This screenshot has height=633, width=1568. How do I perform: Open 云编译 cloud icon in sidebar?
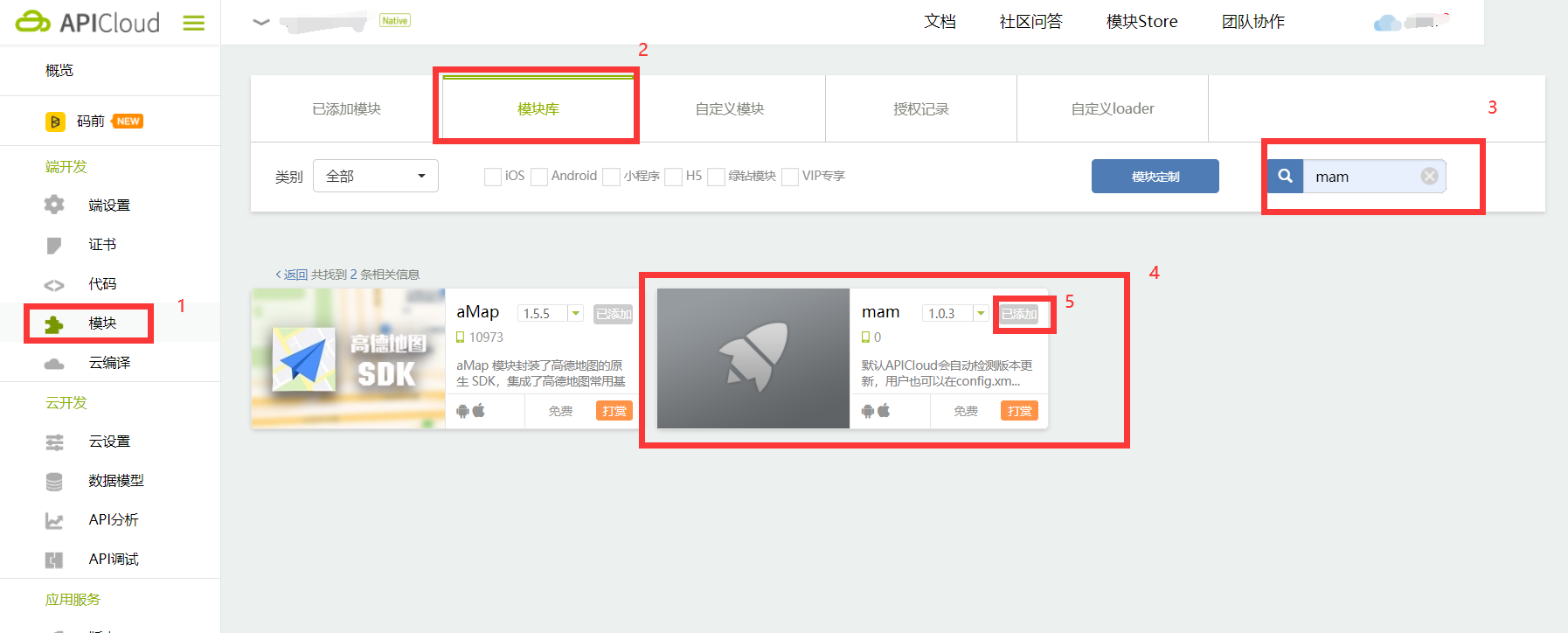[54, 364]
